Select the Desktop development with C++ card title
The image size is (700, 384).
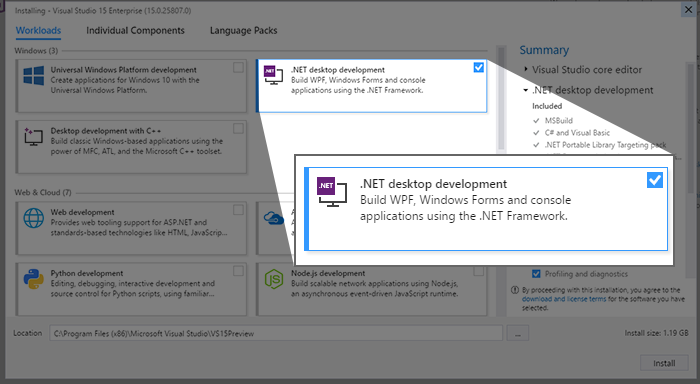pyautogui.click(x=106, y=131)
